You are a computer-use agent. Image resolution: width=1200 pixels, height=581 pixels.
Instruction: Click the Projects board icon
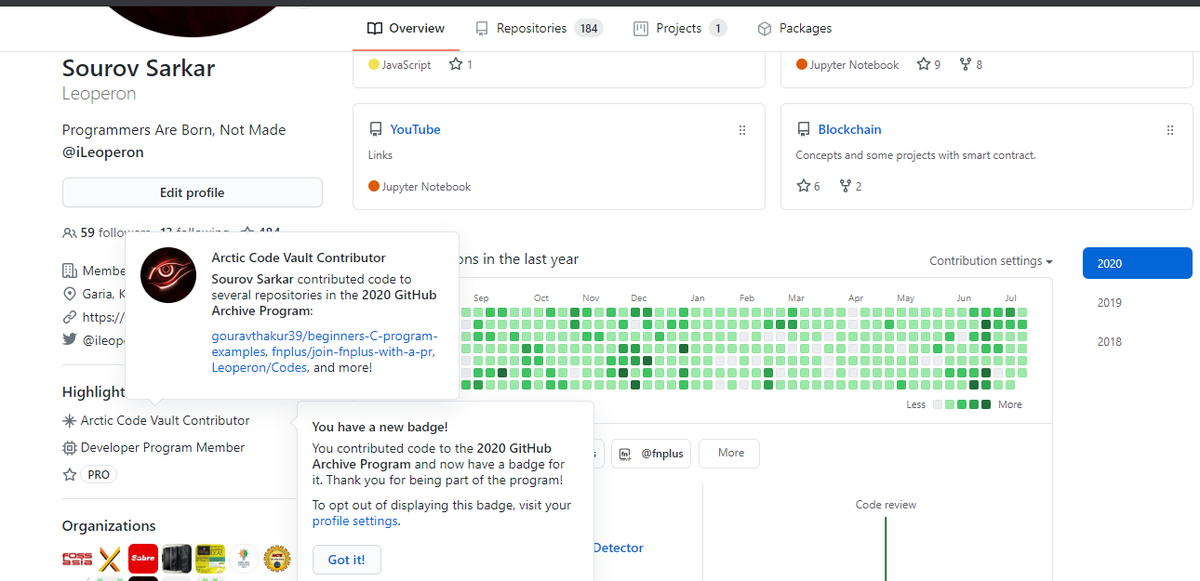pyautogui.click(x=641, y=29)
